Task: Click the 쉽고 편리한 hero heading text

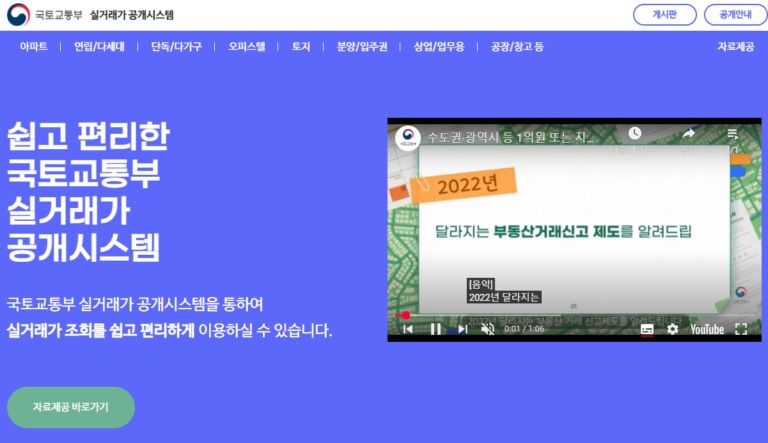Action: click(88, 137)
